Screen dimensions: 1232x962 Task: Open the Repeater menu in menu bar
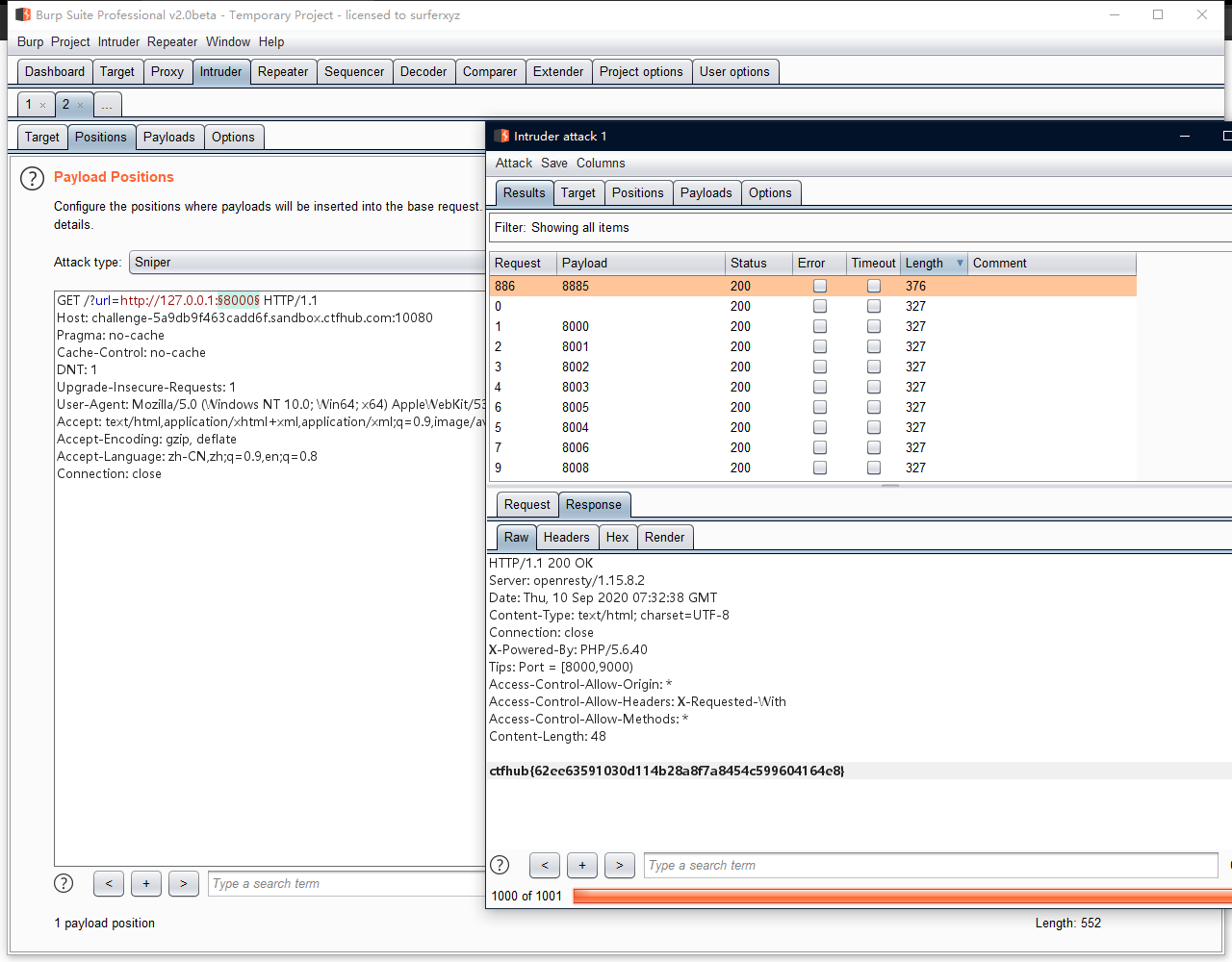pyautogui.click(x=172, y=41)
